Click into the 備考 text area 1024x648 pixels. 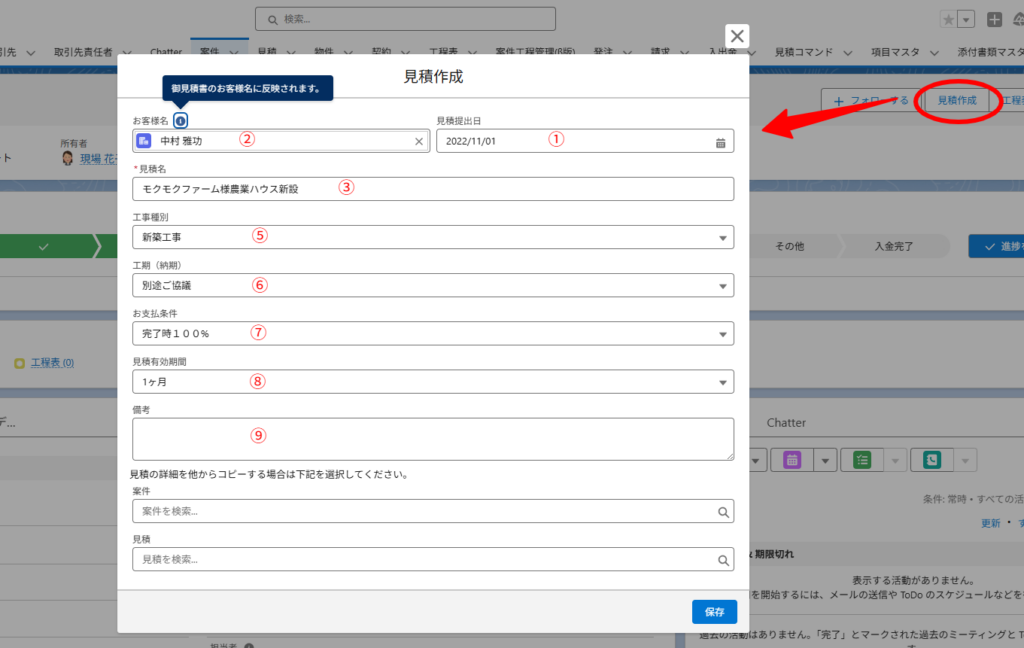click(432, 439)
